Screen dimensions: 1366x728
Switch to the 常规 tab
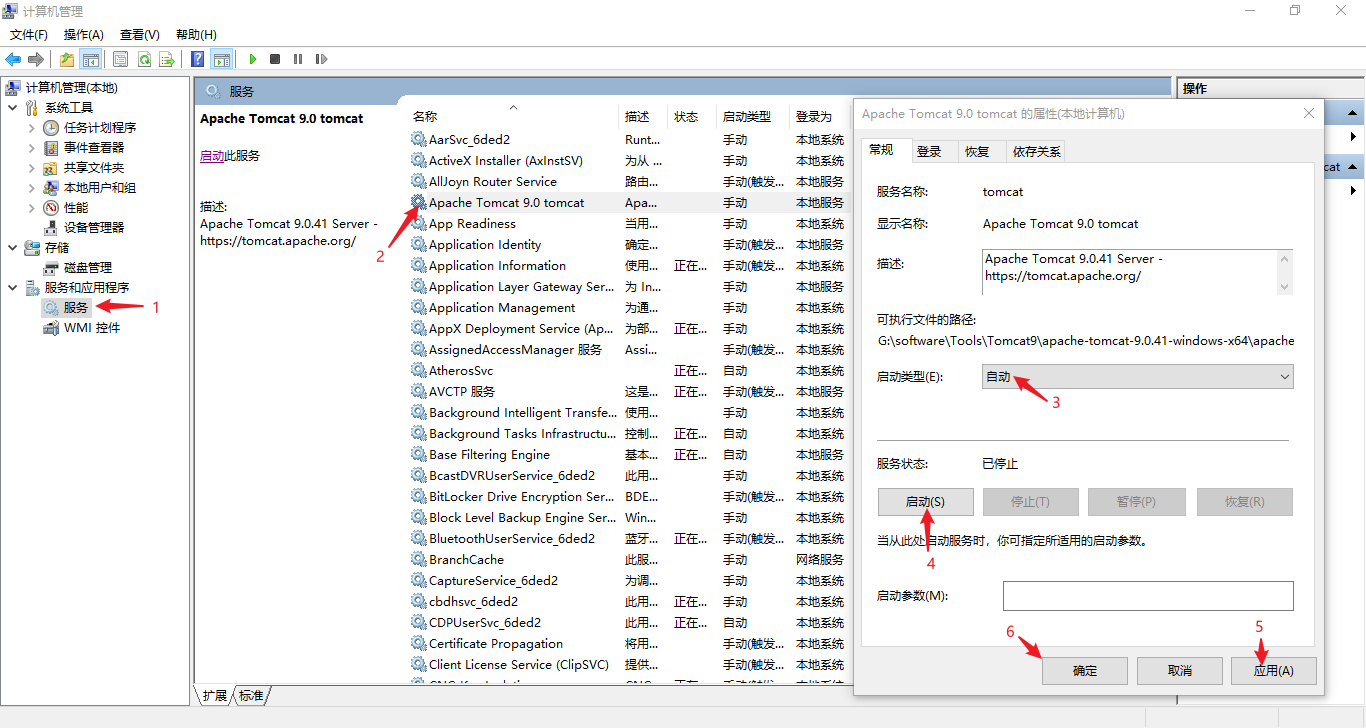pos(881,150)
